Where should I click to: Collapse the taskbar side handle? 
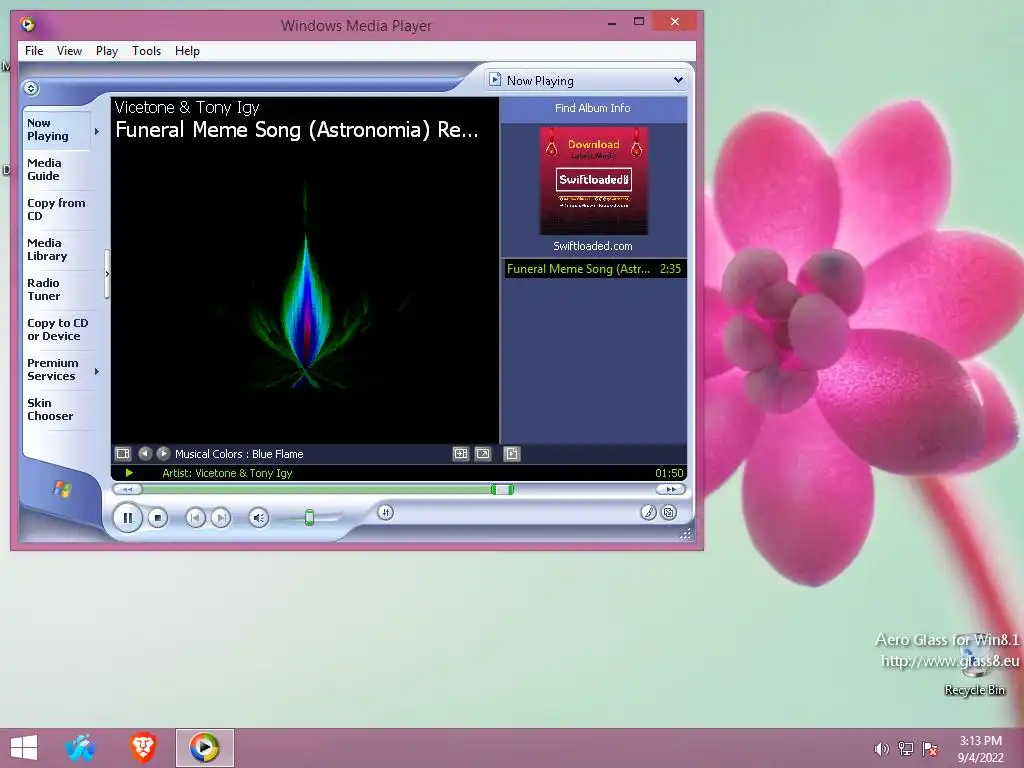[107, 274]
